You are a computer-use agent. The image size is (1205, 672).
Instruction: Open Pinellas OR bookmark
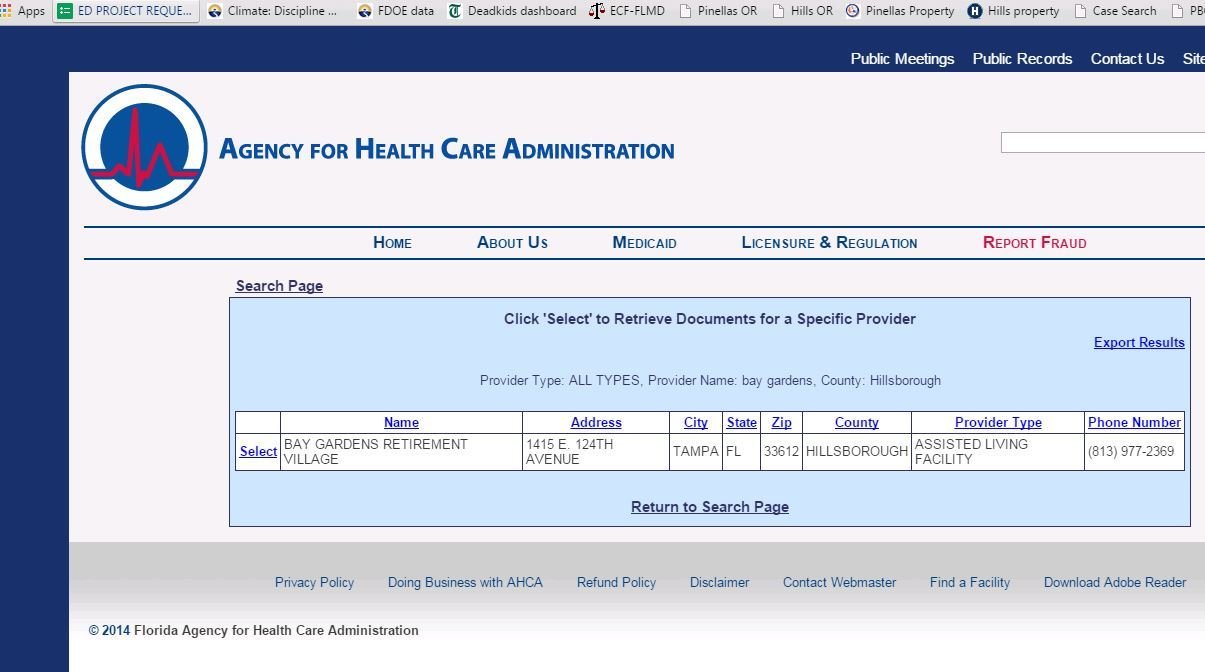coord(717,11)
